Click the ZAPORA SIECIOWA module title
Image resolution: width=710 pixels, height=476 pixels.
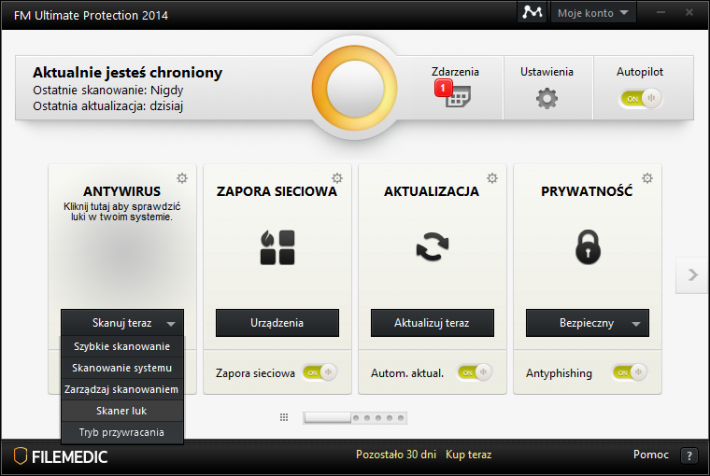(x=277, y=191)
